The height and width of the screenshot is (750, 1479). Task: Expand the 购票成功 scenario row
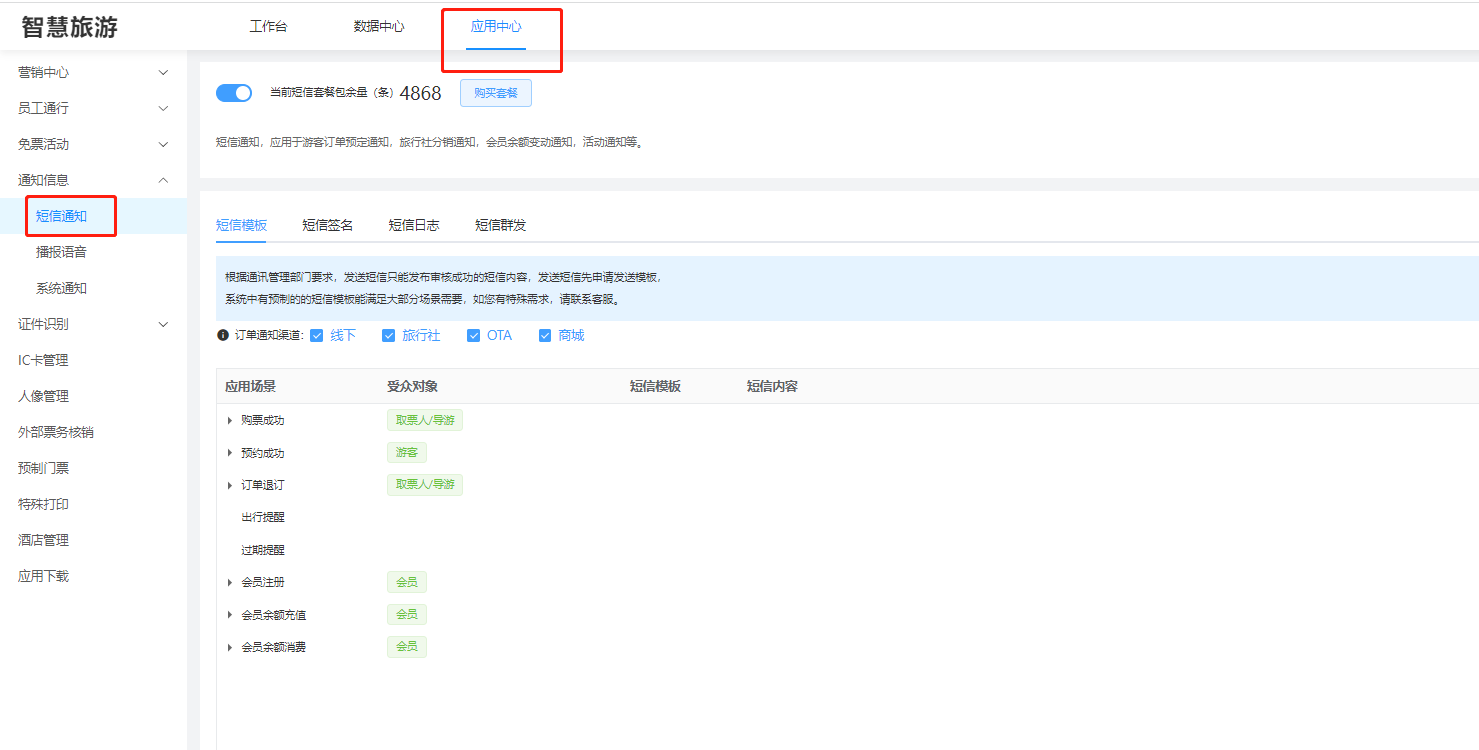coord(230,421)
